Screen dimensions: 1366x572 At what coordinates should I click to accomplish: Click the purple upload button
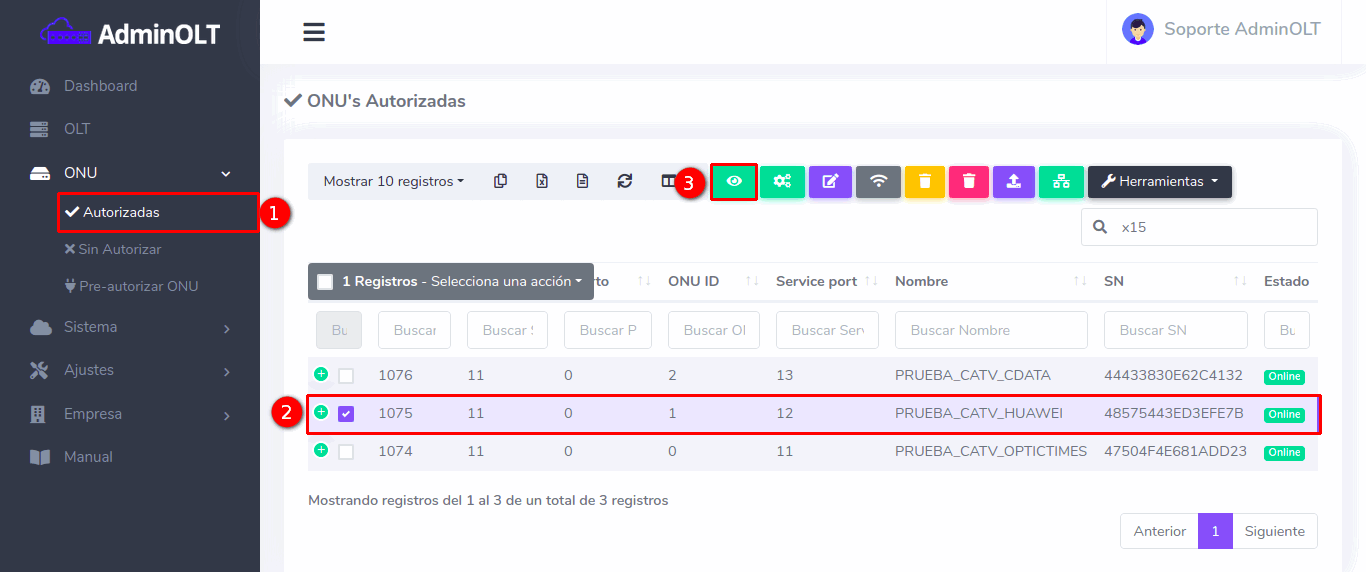tap(1014, 181)
